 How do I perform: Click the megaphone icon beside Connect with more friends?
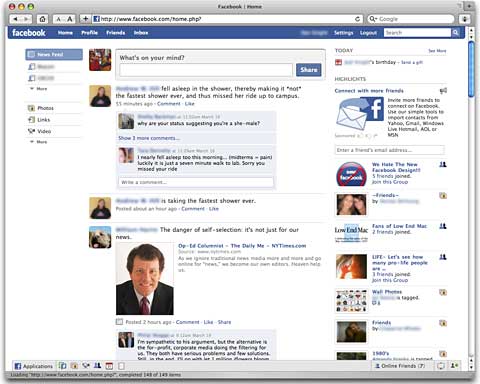[x=443, y=90]
